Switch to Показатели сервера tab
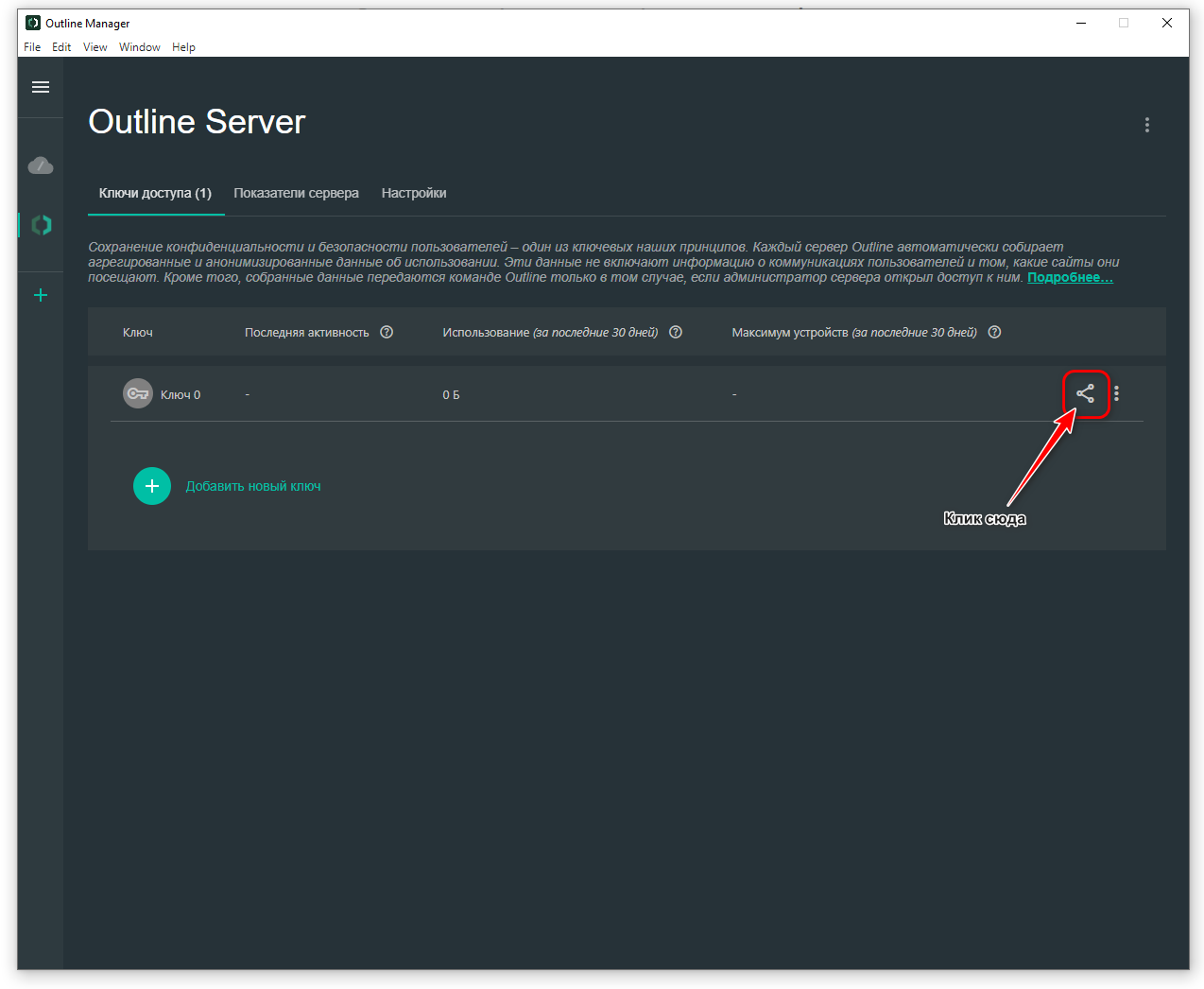This screenshot has width=1204, height=989. (297, 193)
